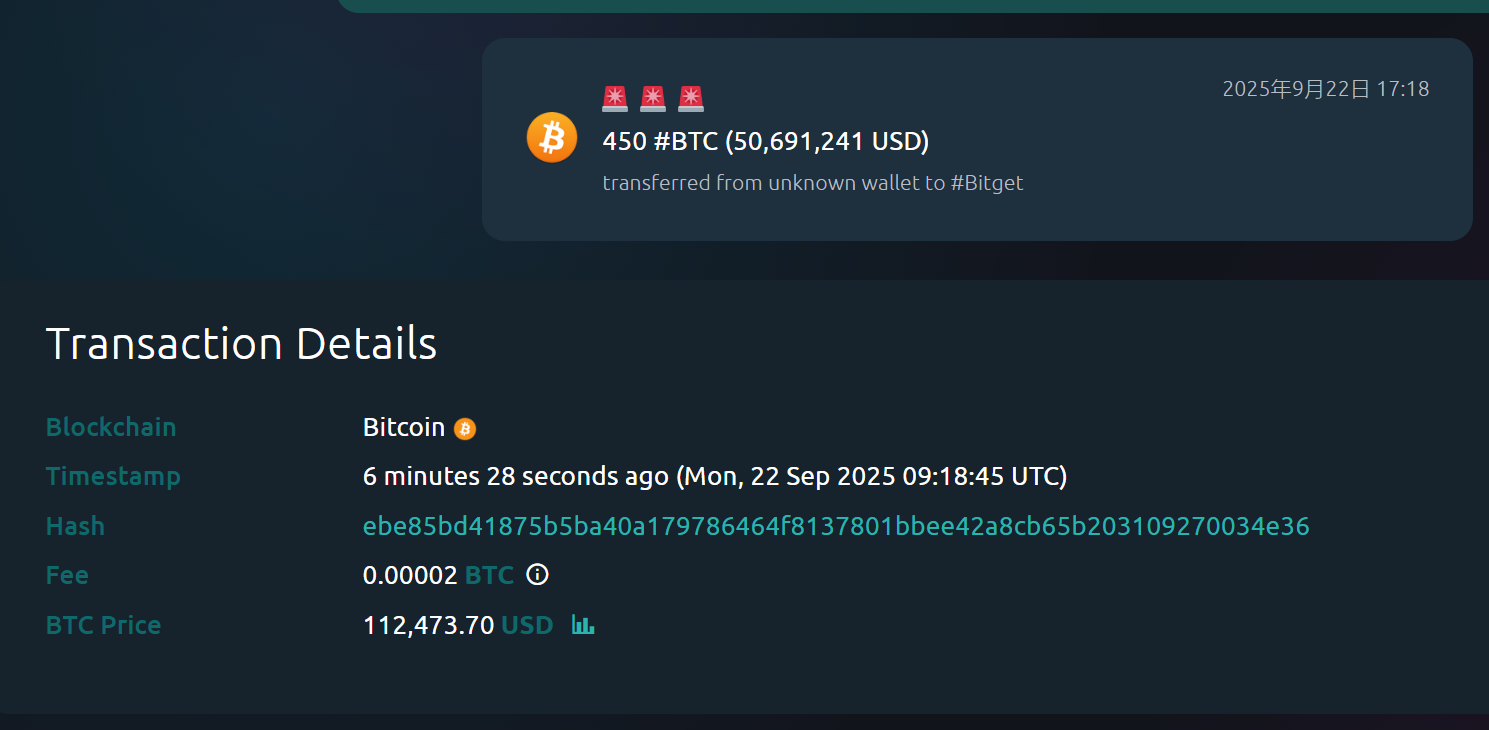This screenshot has width=1489, height=730.
Task: Open the transaction hash link
Action: pos(836,526)
